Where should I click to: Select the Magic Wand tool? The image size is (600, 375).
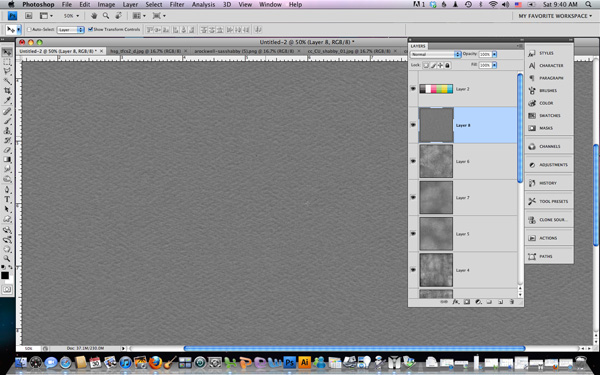pyautogui.click(x=7, y=81)
